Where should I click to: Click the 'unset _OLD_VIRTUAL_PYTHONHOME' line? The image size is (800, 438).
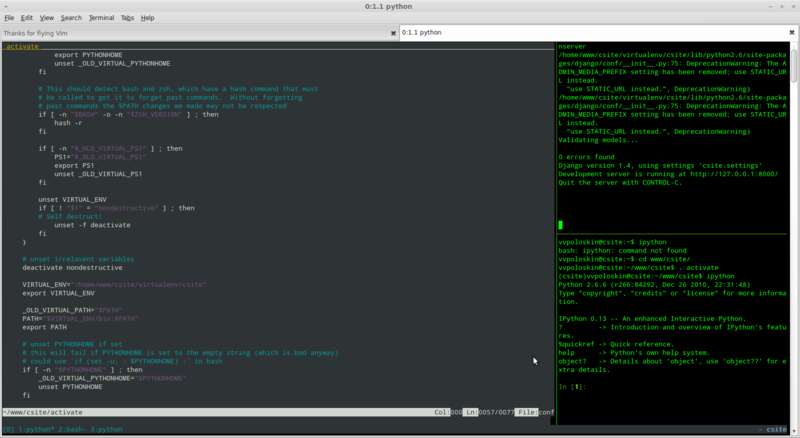click(x=112, y=63)
